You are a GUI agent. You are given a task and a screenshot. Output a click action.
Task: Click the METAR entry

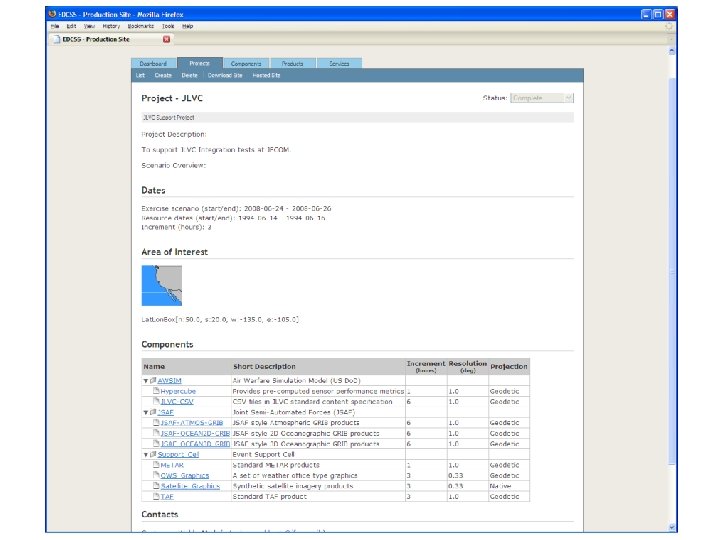[x=172, y=465]
